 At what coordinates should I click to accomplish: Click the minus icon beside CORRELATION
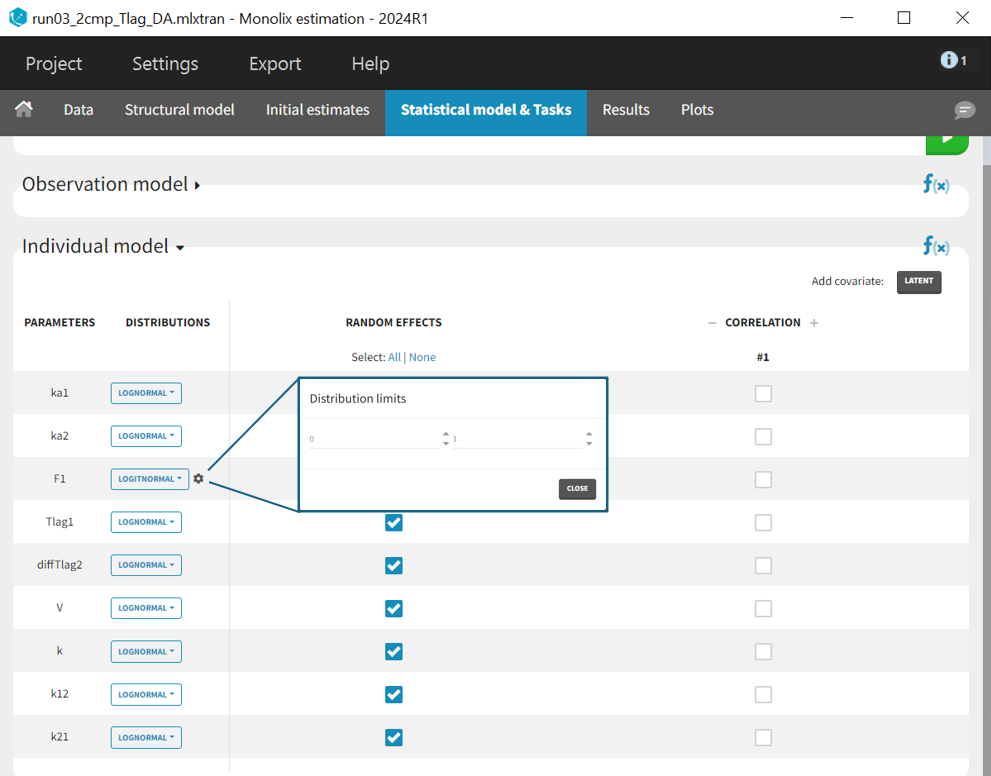tap(712, 323)
